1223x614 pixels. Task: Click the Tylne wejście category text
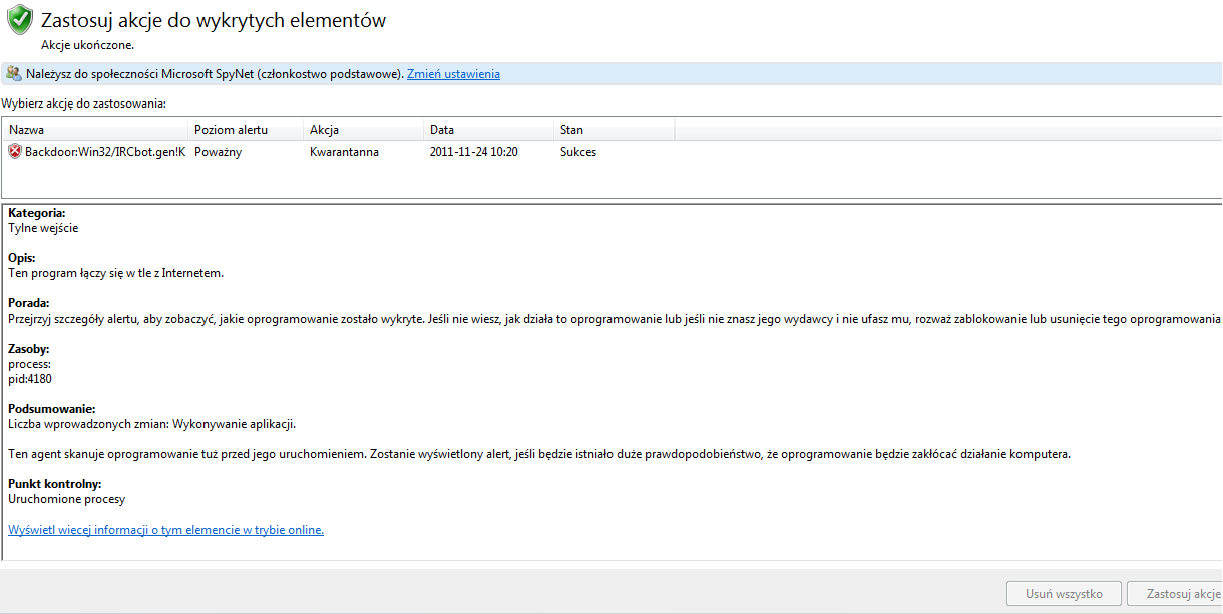click(x=43, y=228)
